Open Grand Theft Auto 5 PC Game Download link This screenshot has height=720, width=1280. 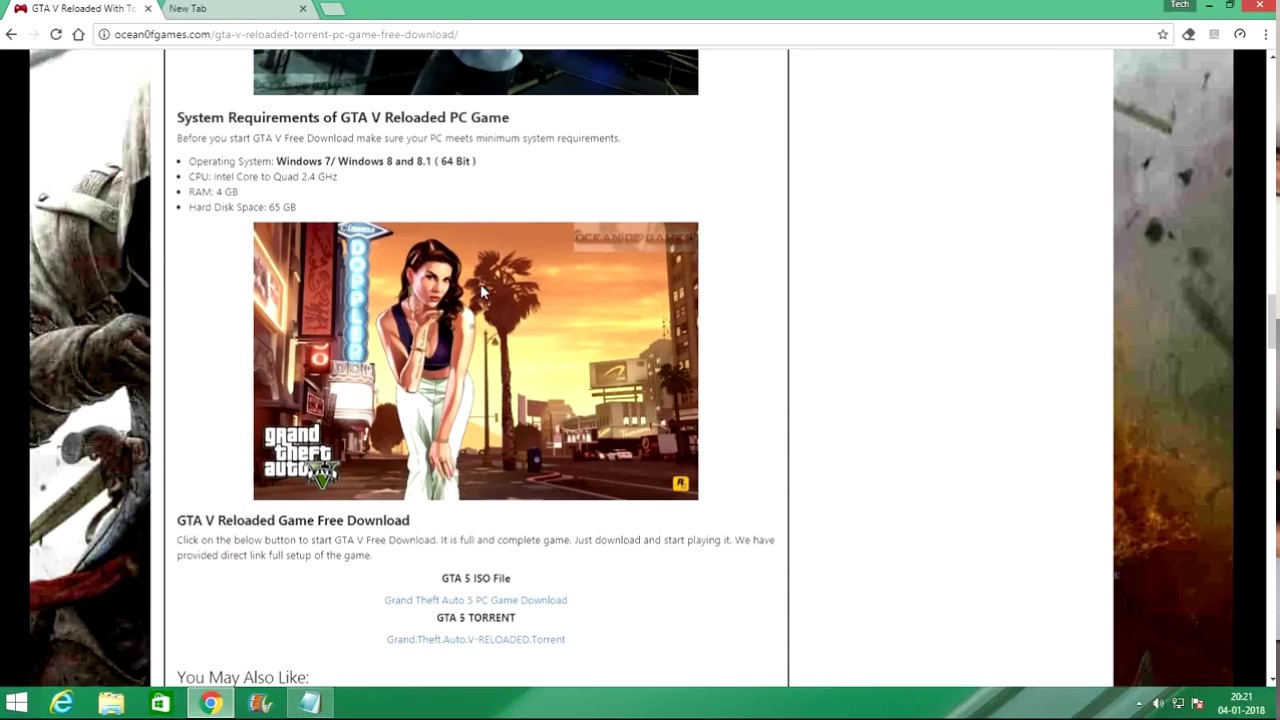click(475, 600)
